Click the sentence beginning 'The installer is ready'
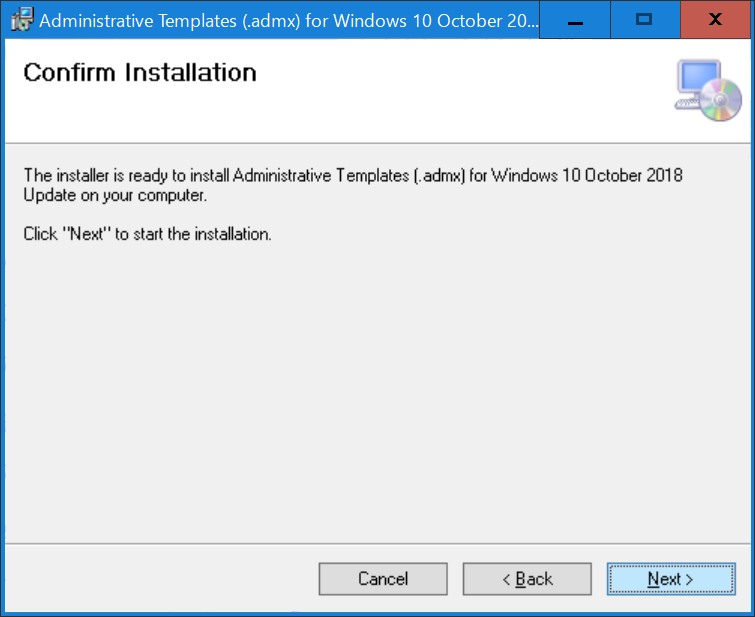The image size is (755, 617). coord(353,175)
